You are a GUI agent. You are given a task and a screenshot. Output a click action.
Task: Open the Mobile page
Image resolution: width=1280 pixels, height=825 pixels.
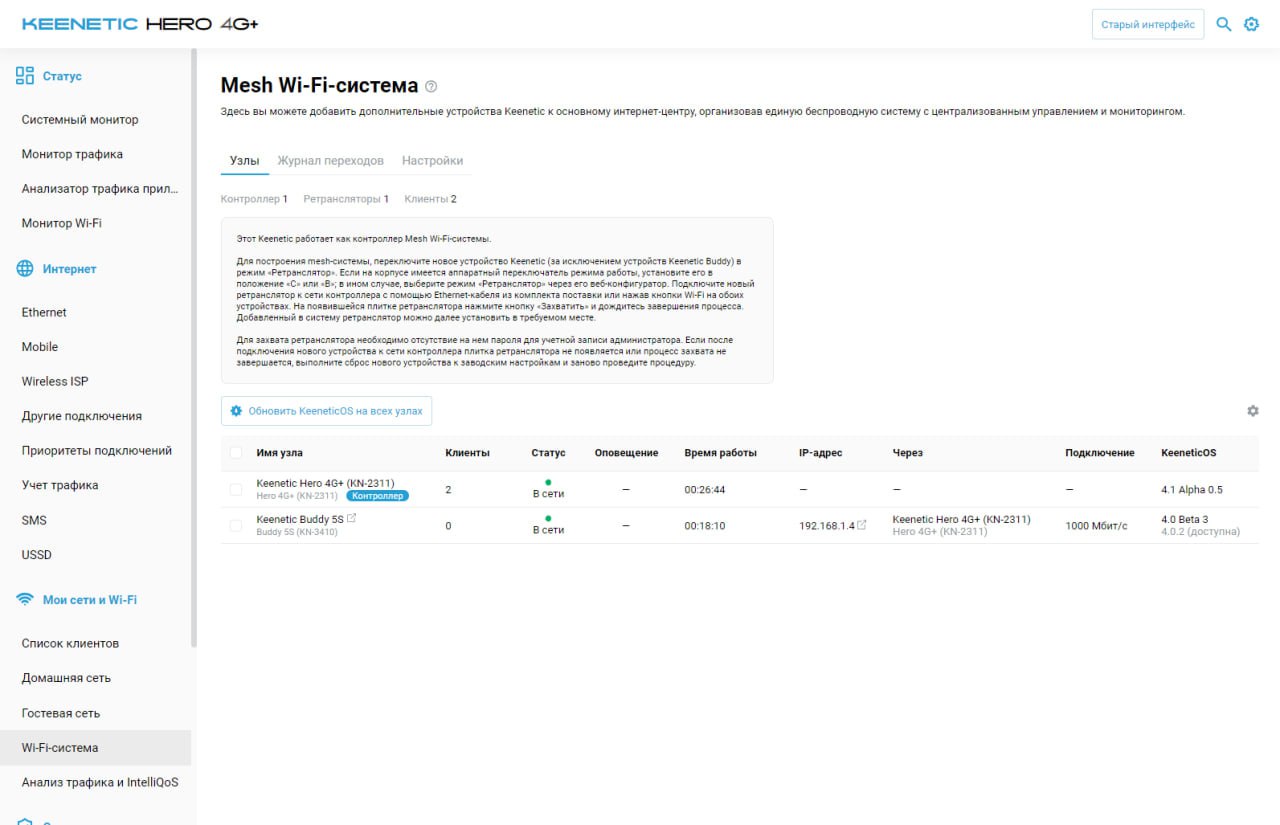point(40,347)
